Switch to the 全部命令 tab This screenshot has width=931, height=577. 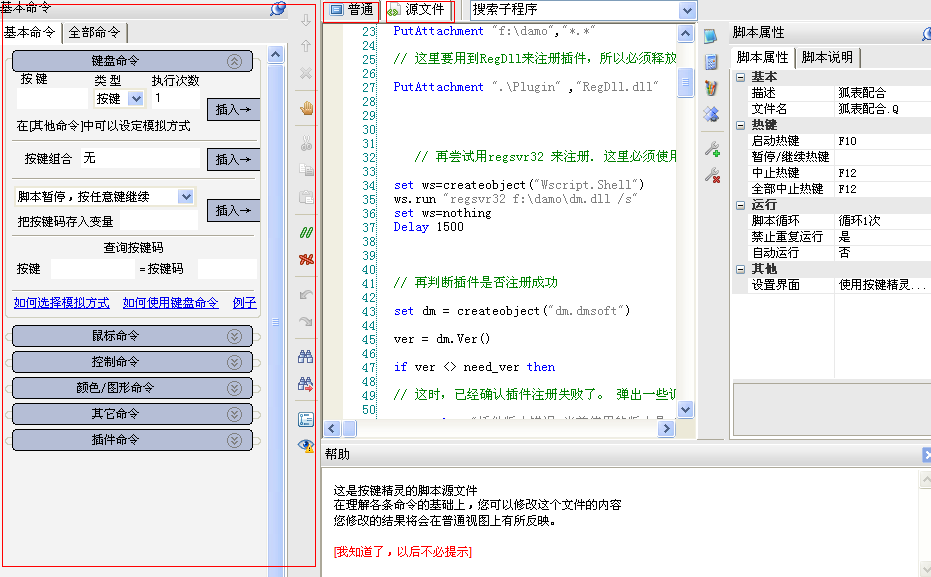tap(94, 33)
